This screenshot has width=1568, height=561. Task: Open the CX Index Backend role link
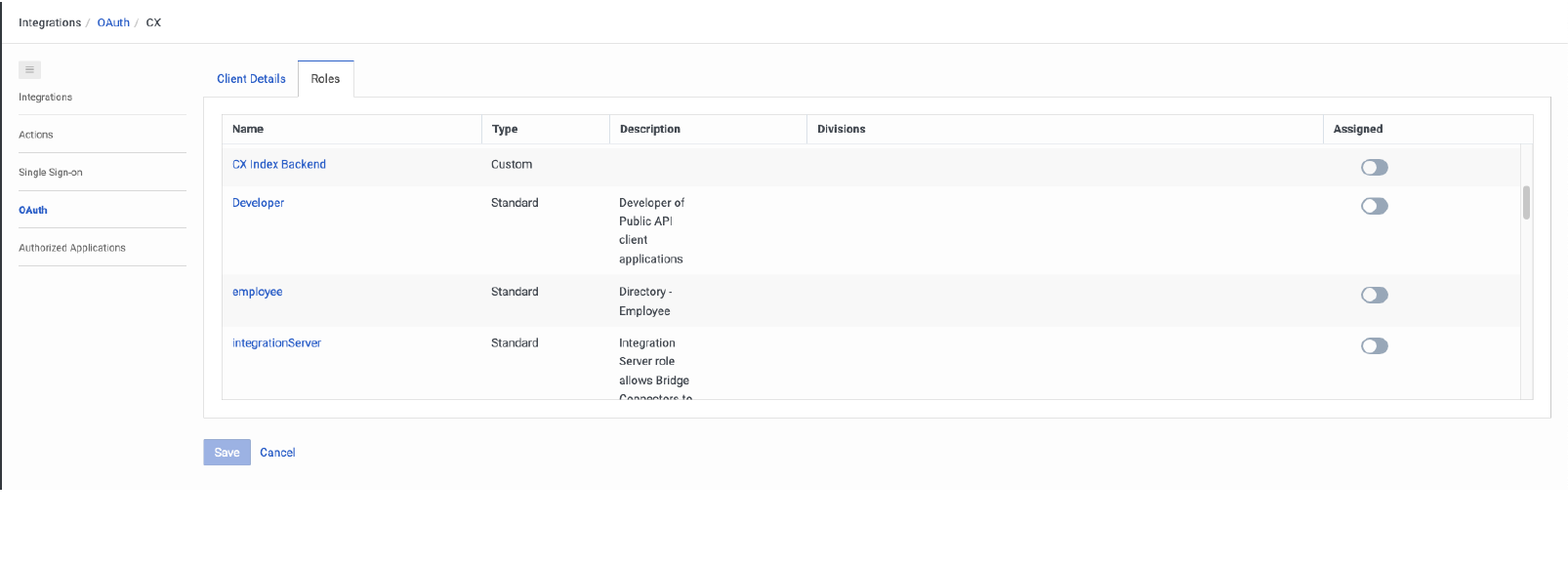click(279, 165)
